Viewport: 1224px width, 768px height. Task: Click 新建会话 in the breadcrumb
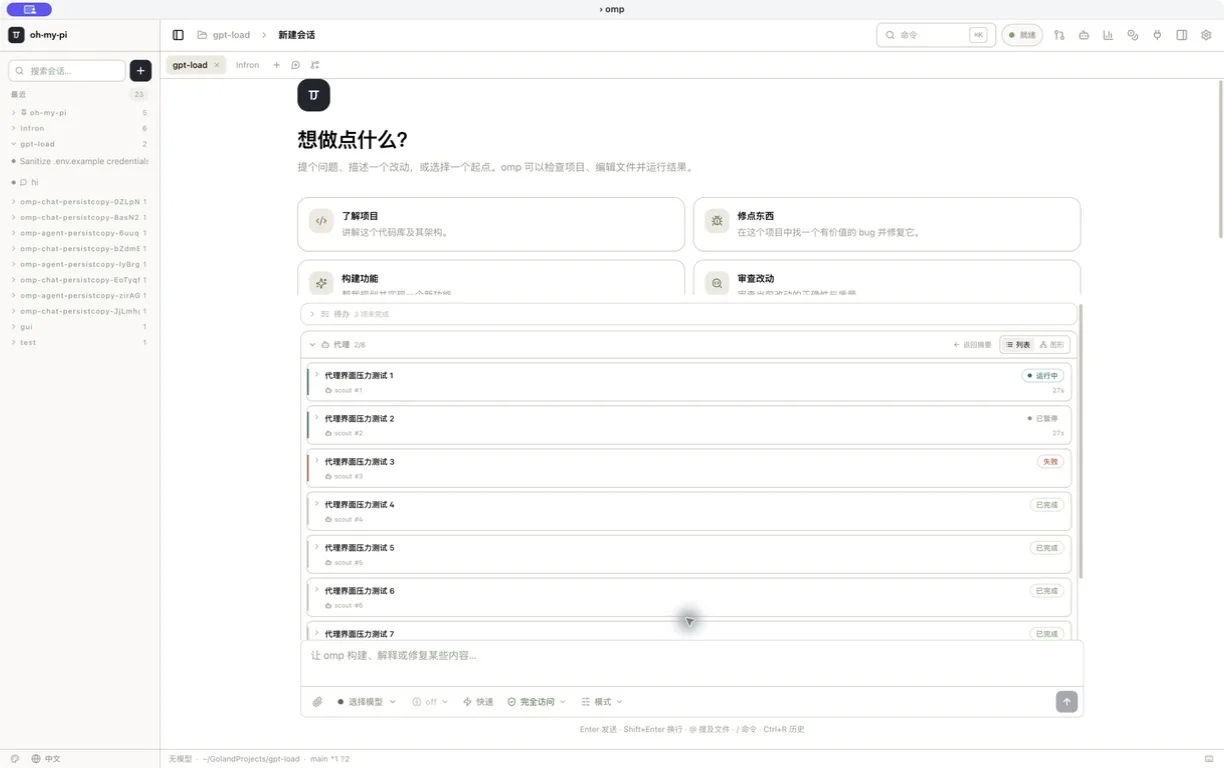[296, 35]
